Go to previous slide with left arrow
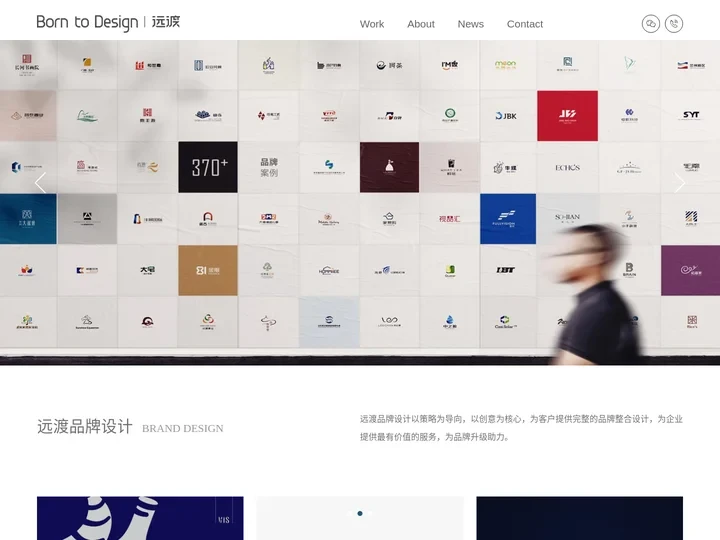Image resolution: width=720 pixels, height=540 pixels. tap(40, 183)
